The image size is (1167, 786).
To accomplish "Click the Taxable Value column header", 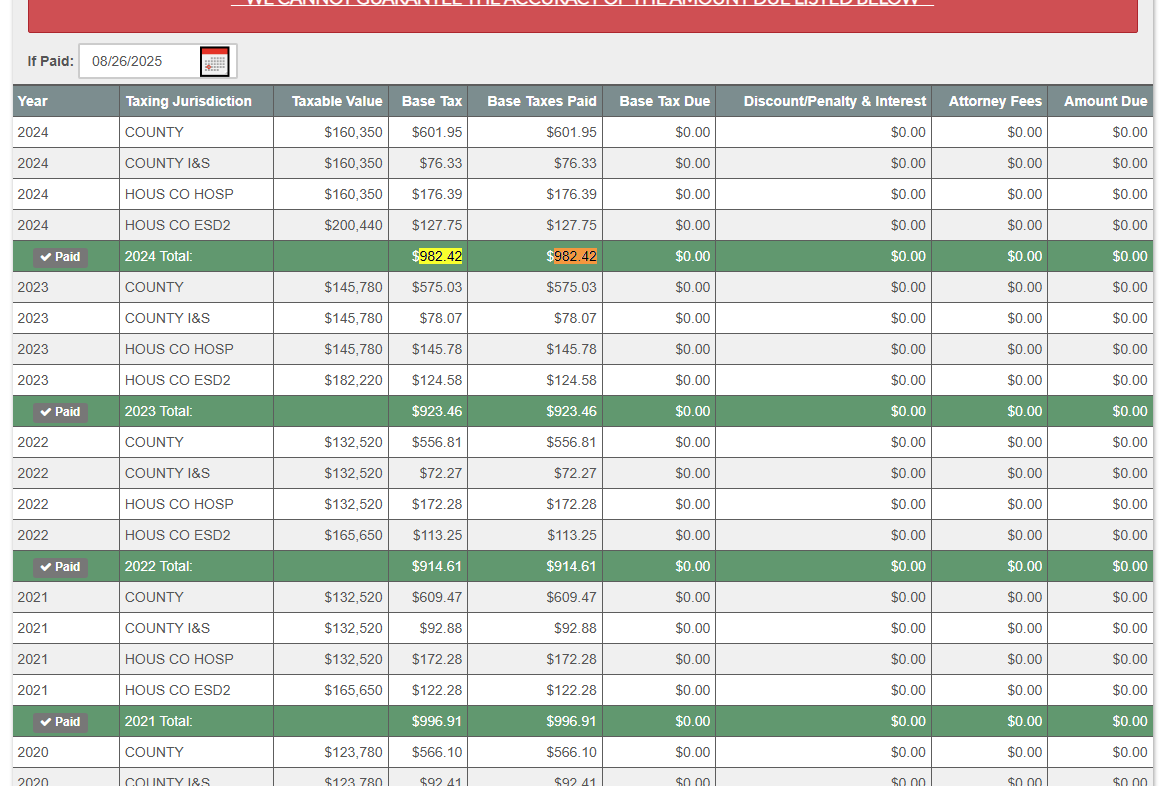I will (x=337, y=101).
